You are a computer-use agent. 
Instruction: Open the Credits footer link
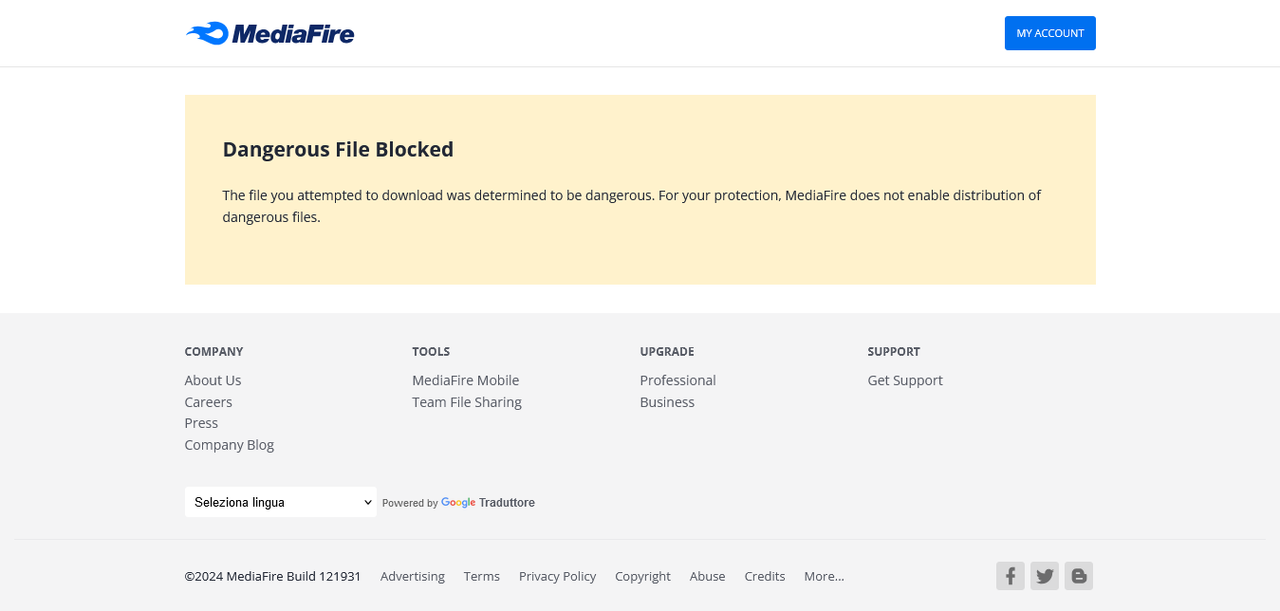[765, 576]
